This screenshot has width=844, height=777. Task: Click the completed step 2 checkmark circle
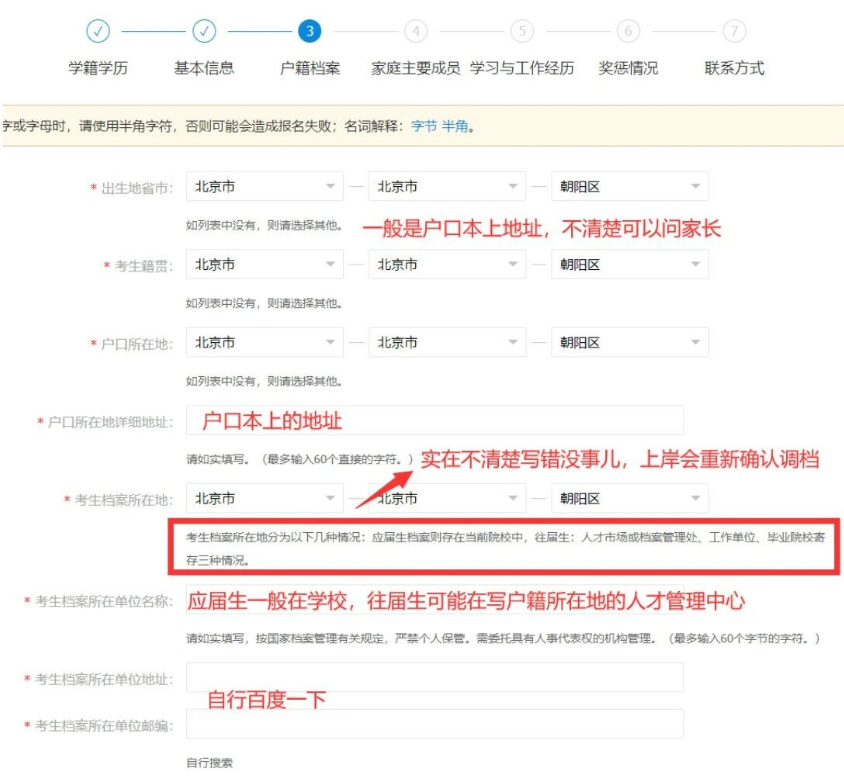(x=204, y=31)
